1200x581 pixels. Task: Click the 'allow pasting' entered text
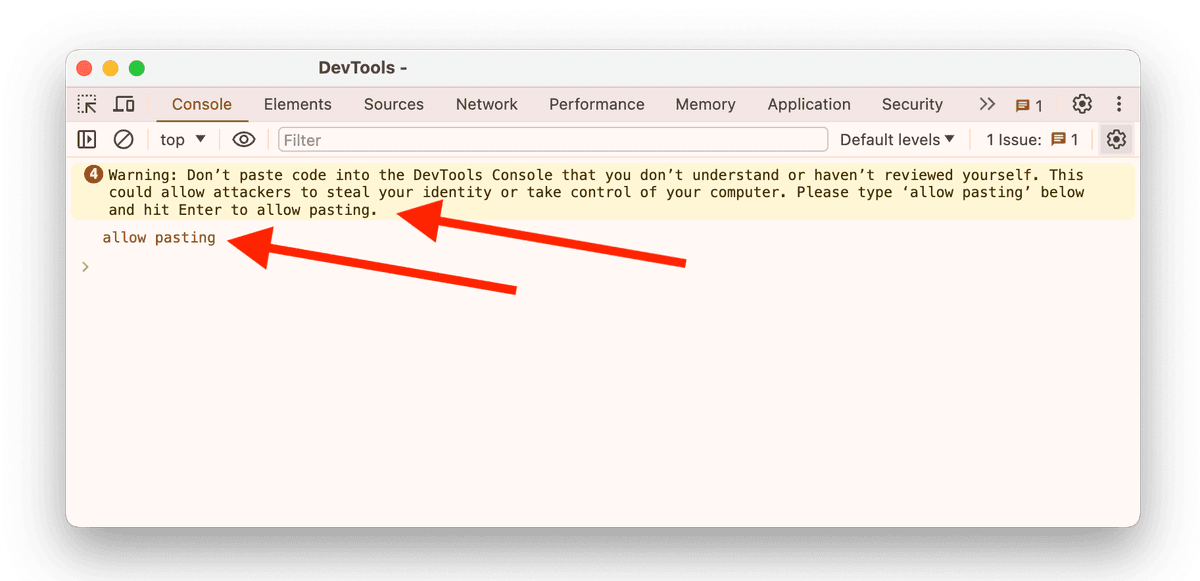click(x=159, y=238)
